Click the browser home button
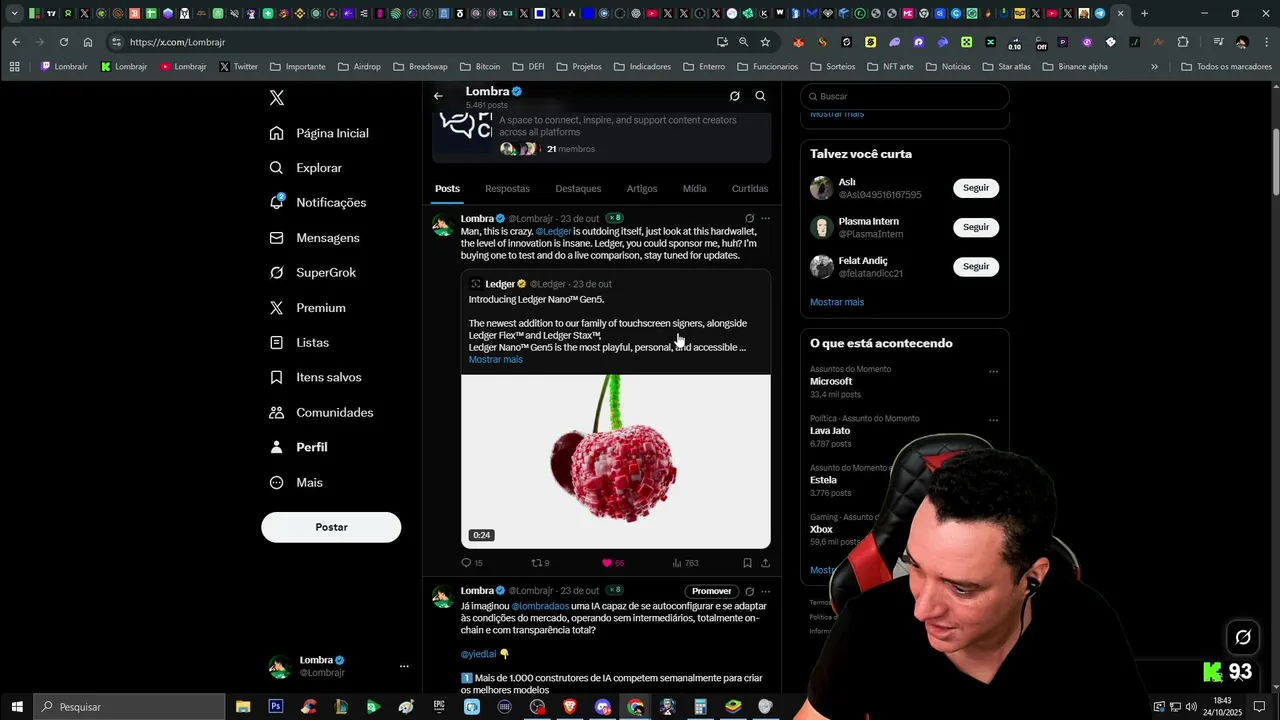The image size is (1280, 720). coord(88,42)
